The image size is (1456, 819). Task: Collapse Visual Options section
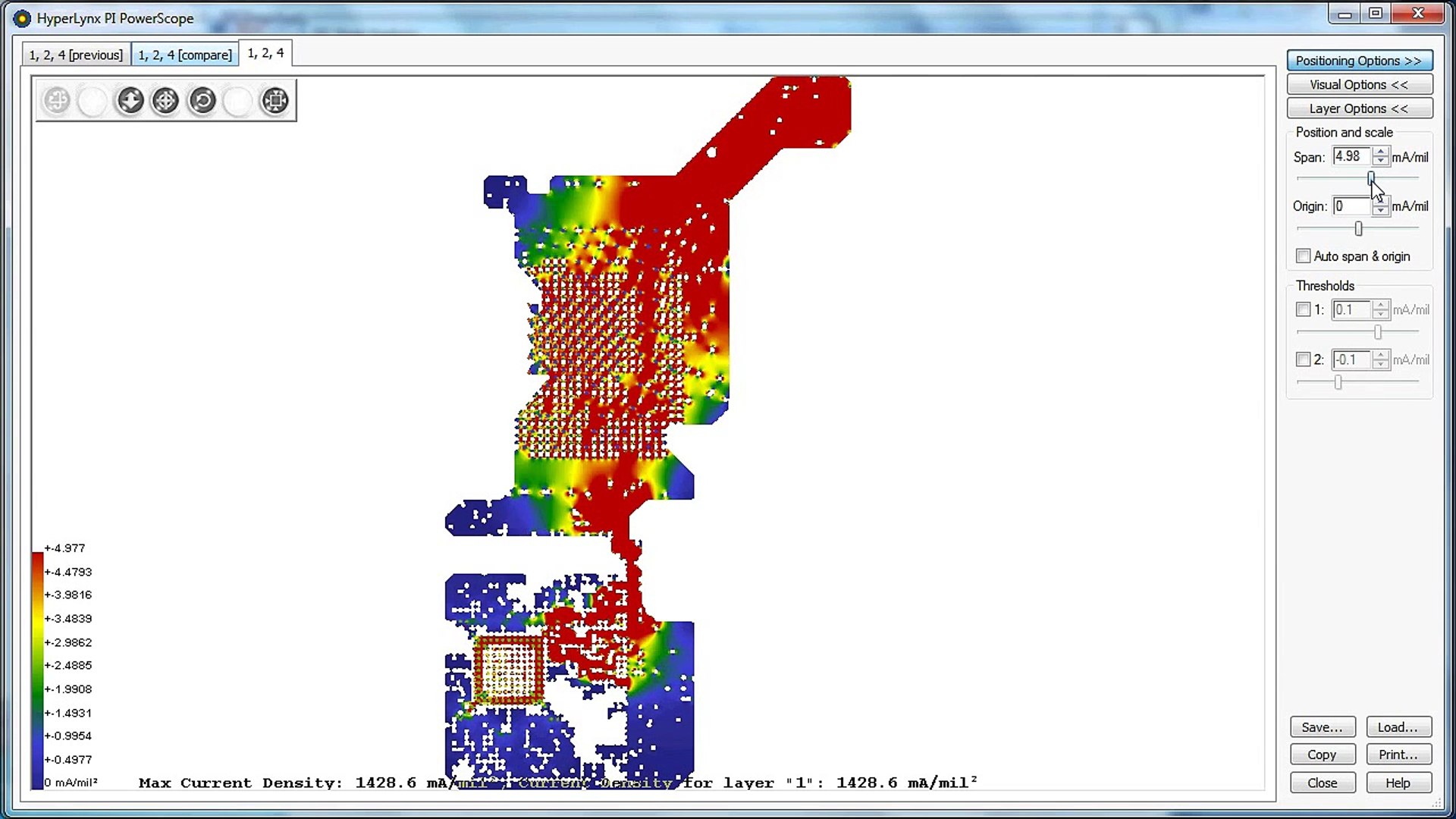pyautogui.click(x=1359, y=85)
